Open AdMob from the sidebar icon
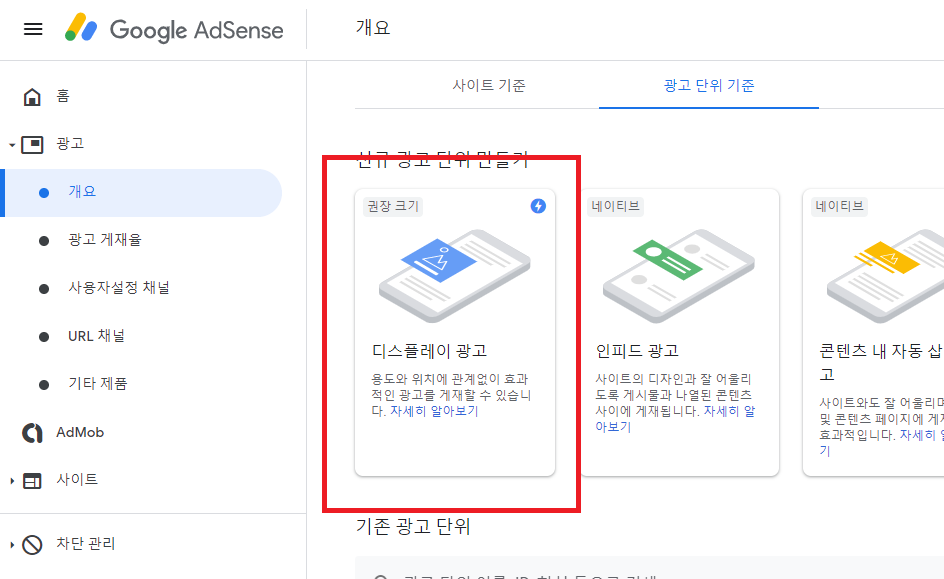 click(34, 432)
